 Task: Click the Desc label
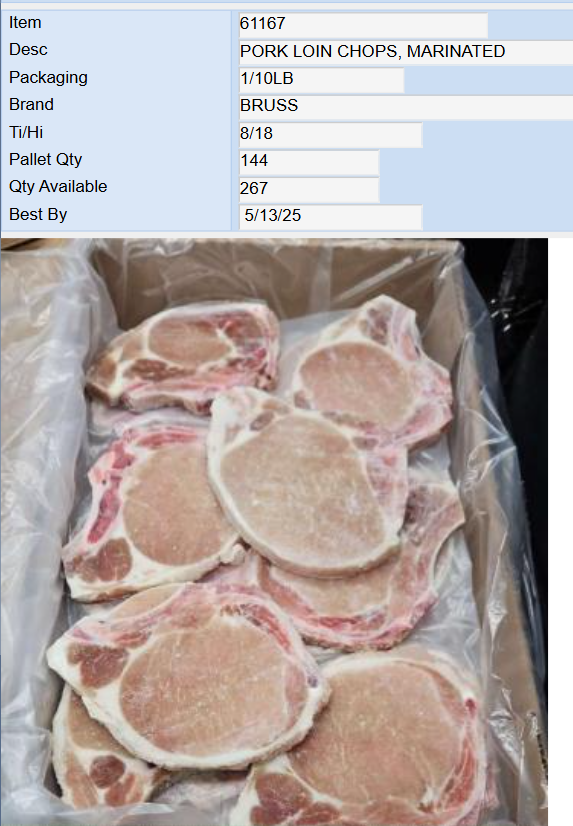click(x=28, y=50)
